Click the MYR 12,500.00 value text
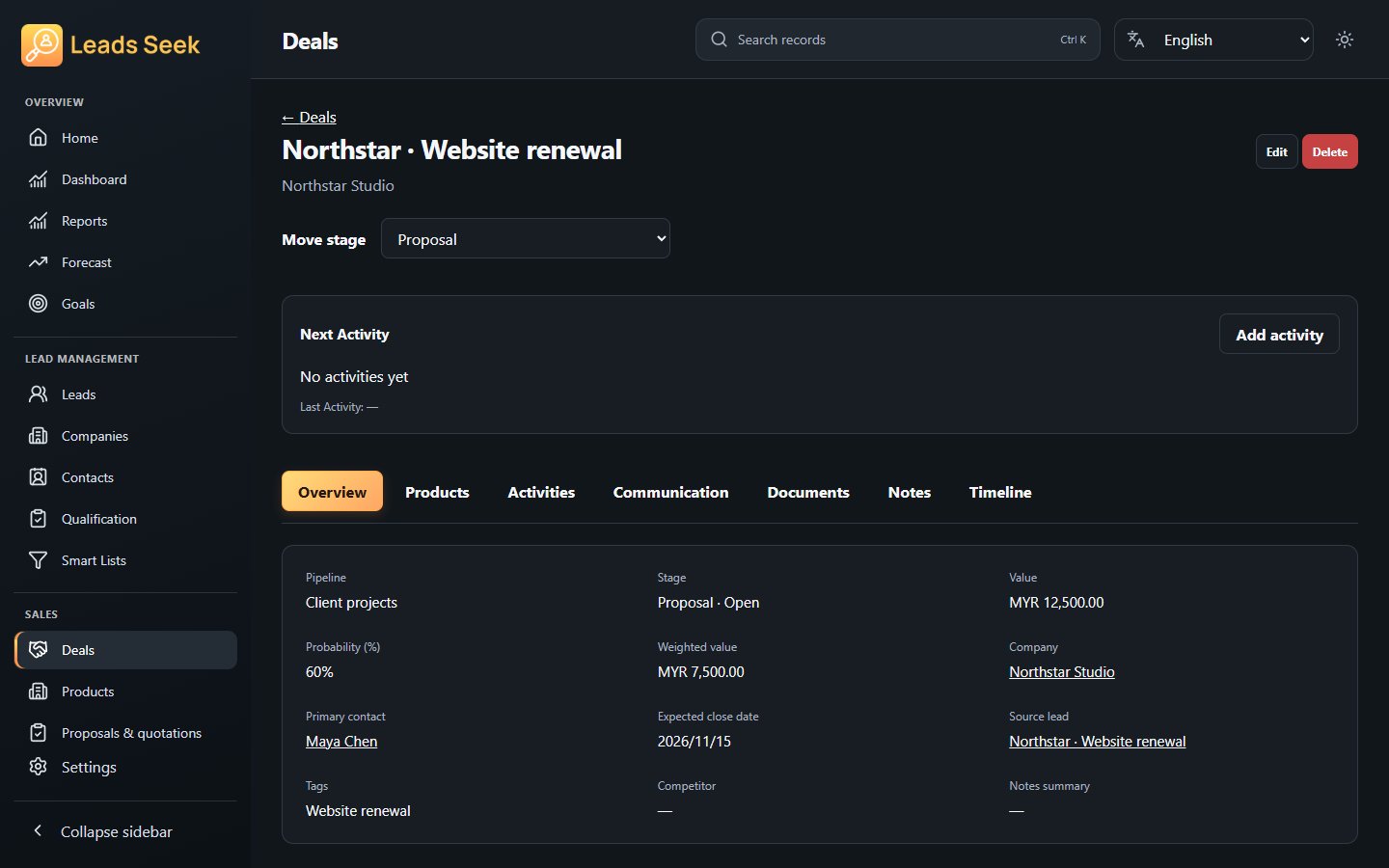The width and height of the screenshot is (1389, 868). [1056, 603]
